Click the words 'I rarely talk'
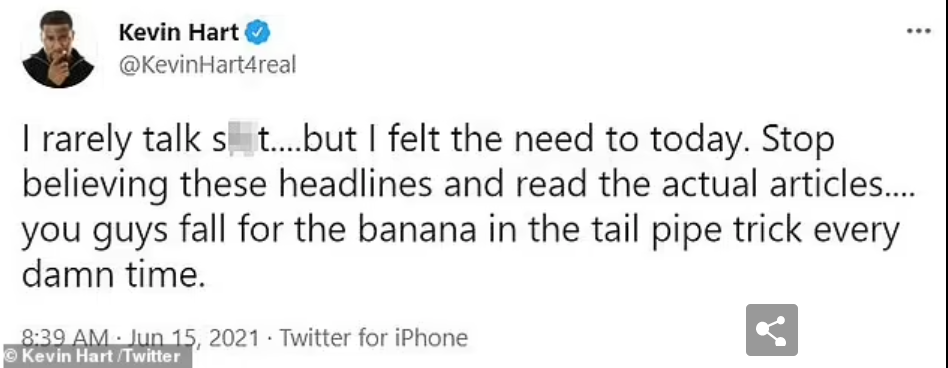 pos(111,140)
